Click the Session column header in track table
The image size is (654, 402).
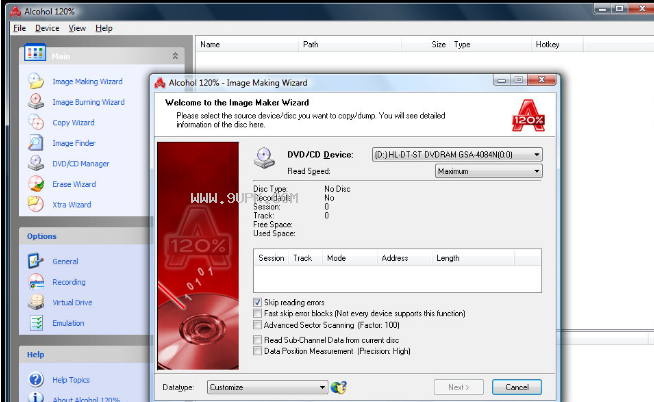(271, 258)
